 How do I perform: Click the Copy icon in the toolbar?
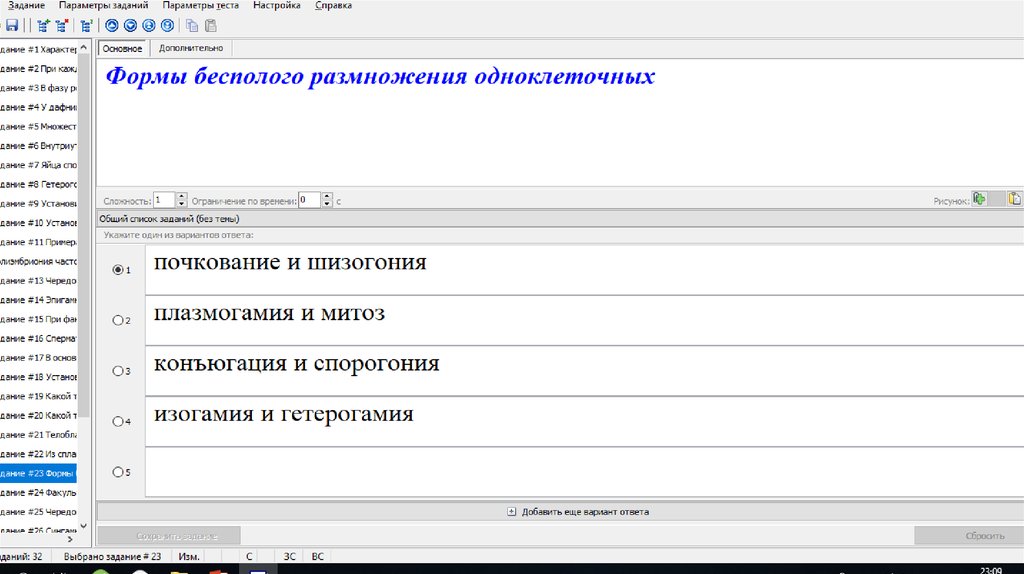pos(192,26)
